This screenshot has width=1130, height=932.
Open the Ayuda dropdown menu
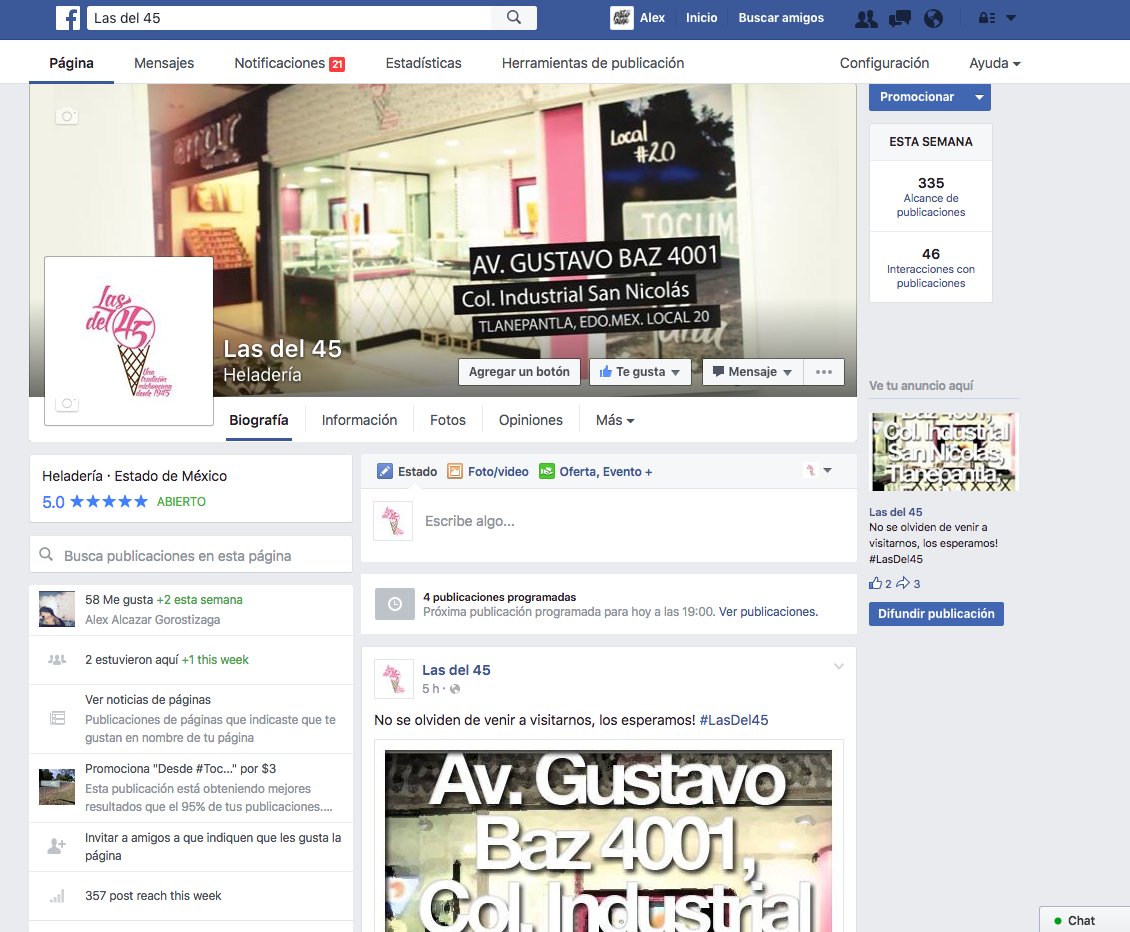(995, 63)
